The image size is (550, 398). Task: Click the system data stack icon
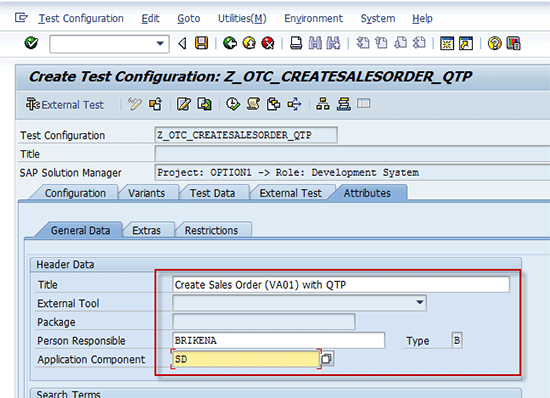click(x=343, y=104)
